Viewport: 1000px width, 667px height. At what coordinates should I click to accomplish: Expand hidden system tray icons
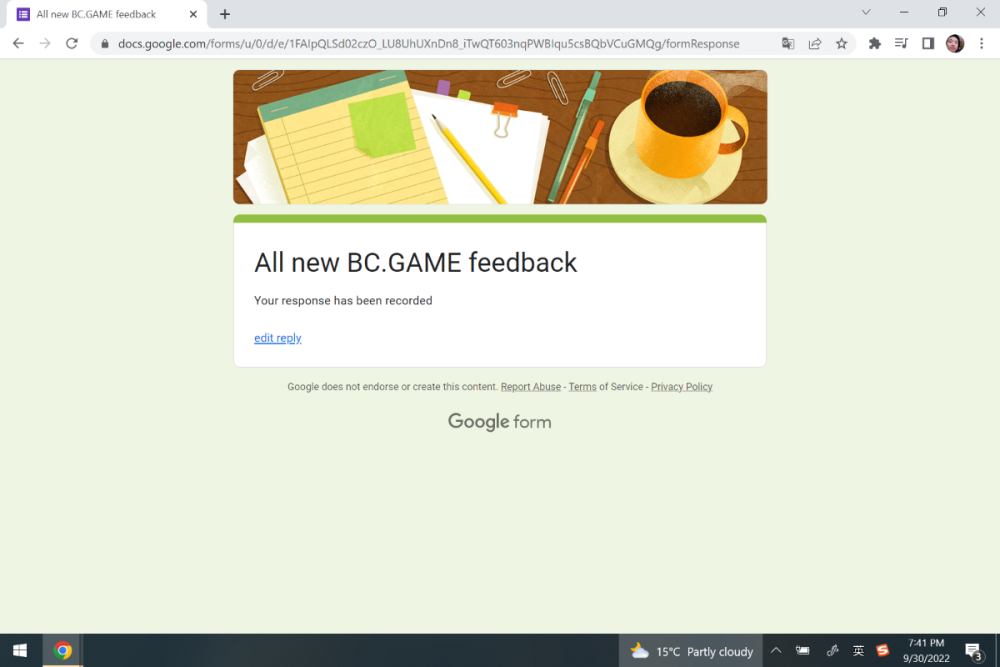pyautogui.click(x=776, y=650)
